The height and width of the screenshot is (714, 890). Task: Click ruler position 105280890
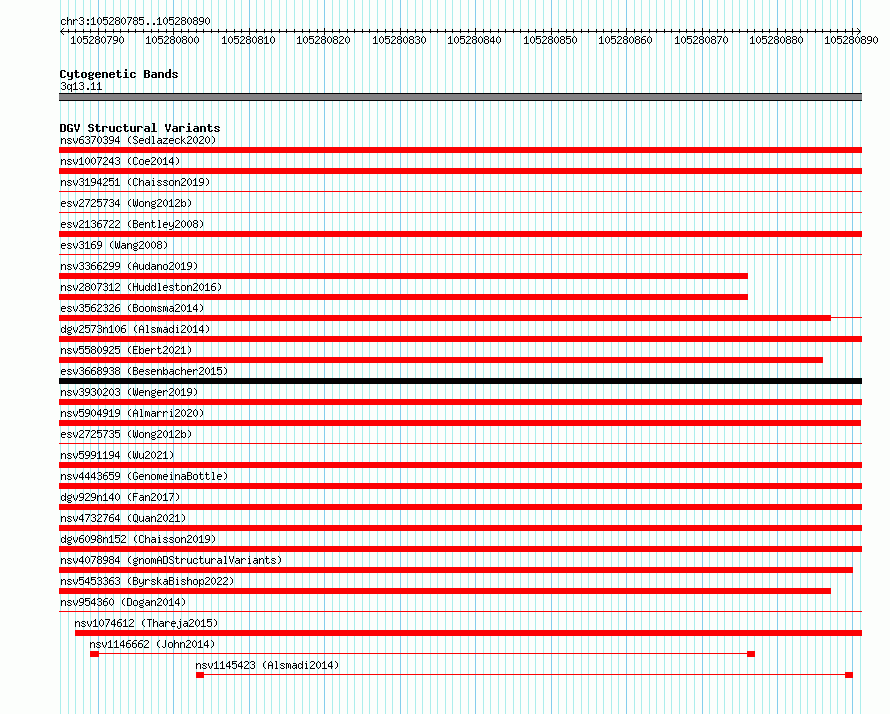point(851,40)
